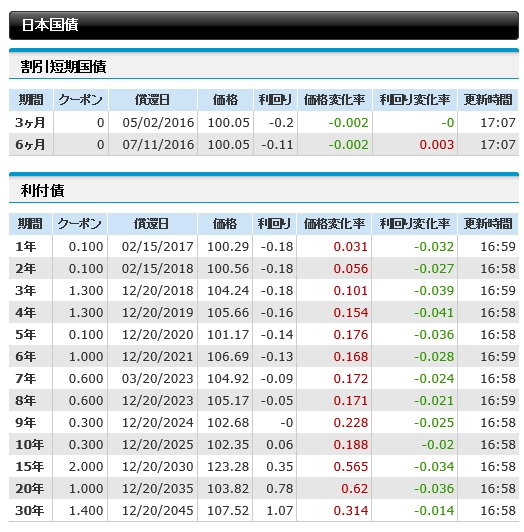Click the 2年 row label
The width and height of the screenshot is (524, 532).
tap(25, 268)
